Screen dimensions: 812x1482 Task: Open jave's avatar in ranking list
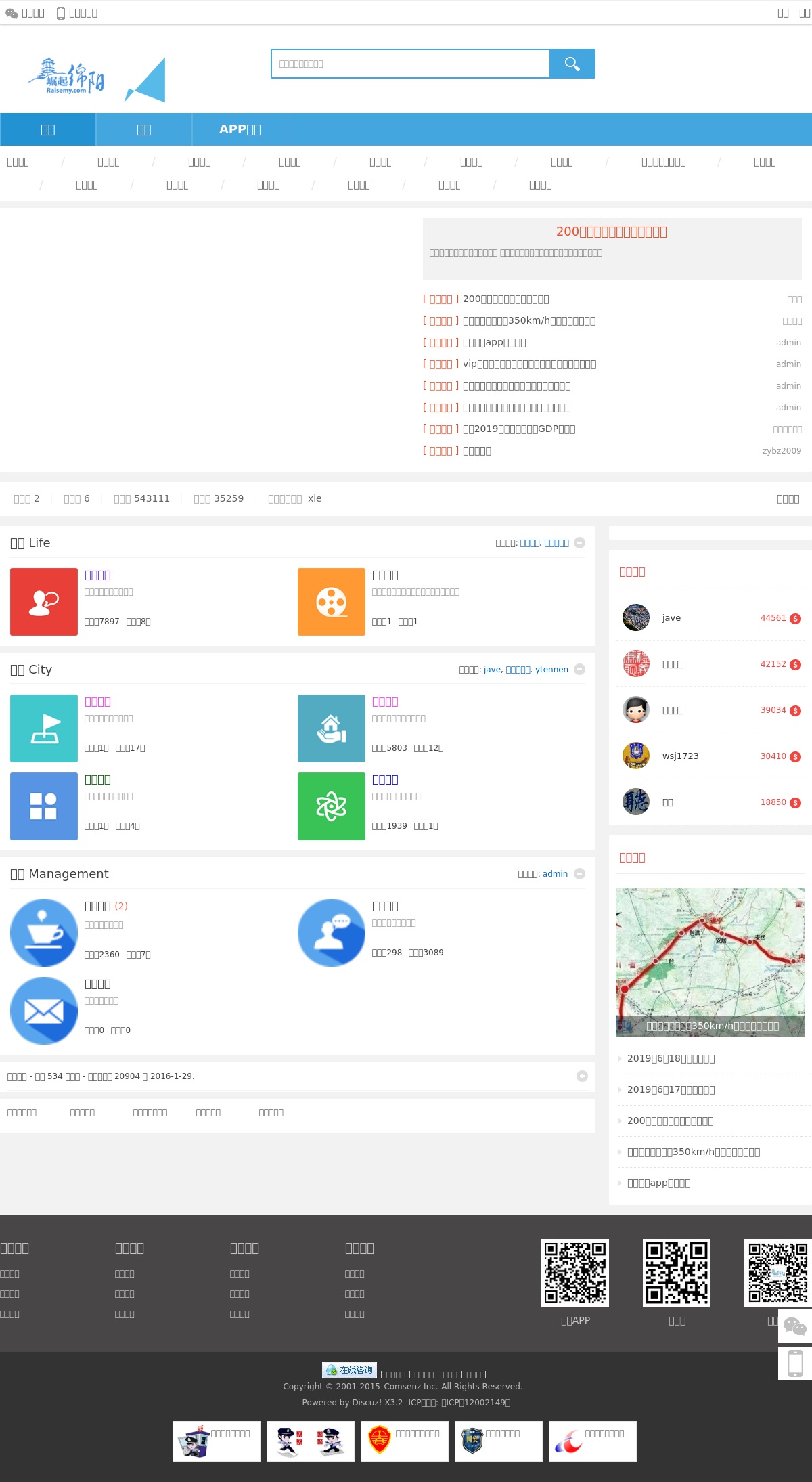636,617
